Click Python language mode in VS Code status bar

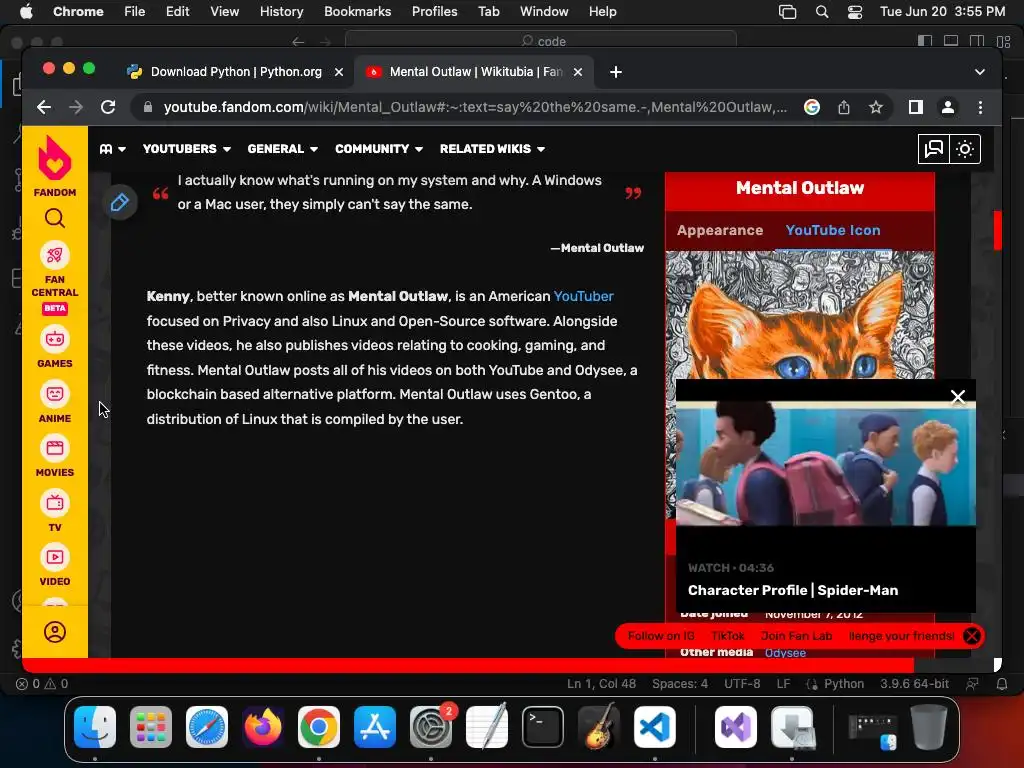(x=843, y=684)
